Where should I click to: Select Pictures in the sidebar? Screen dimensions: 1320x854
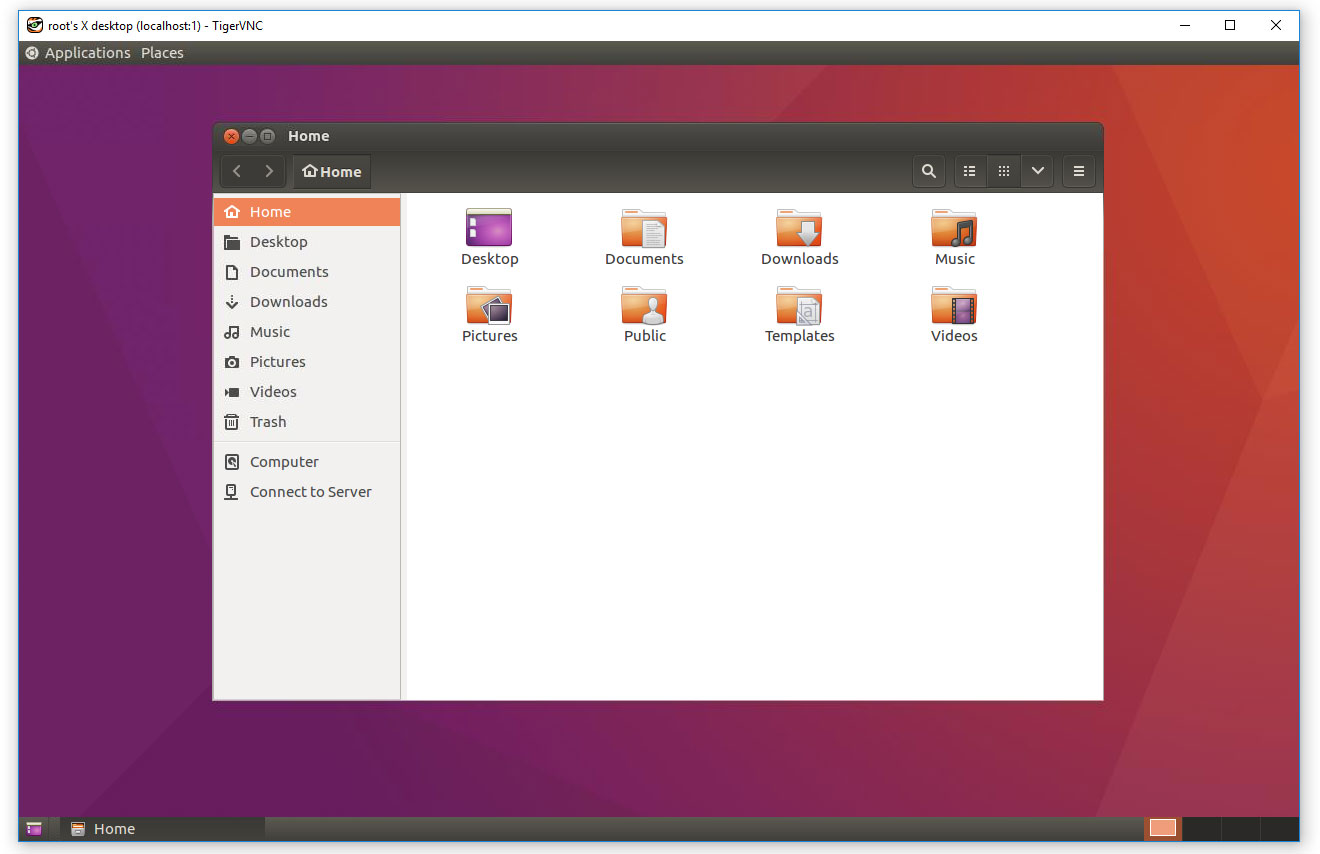coord(307,361)
